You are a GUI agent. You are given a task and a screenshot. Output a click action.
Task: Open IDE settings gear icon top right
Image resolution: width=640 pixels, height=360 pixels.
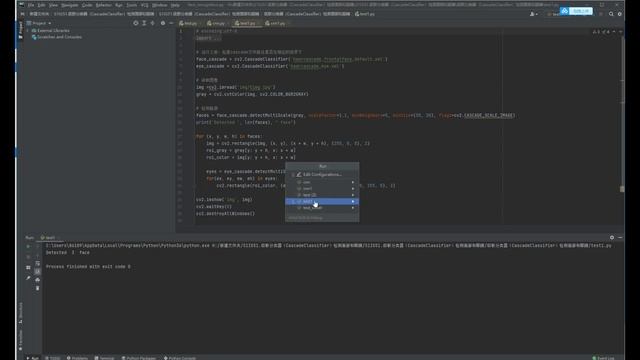coord(620,14)
